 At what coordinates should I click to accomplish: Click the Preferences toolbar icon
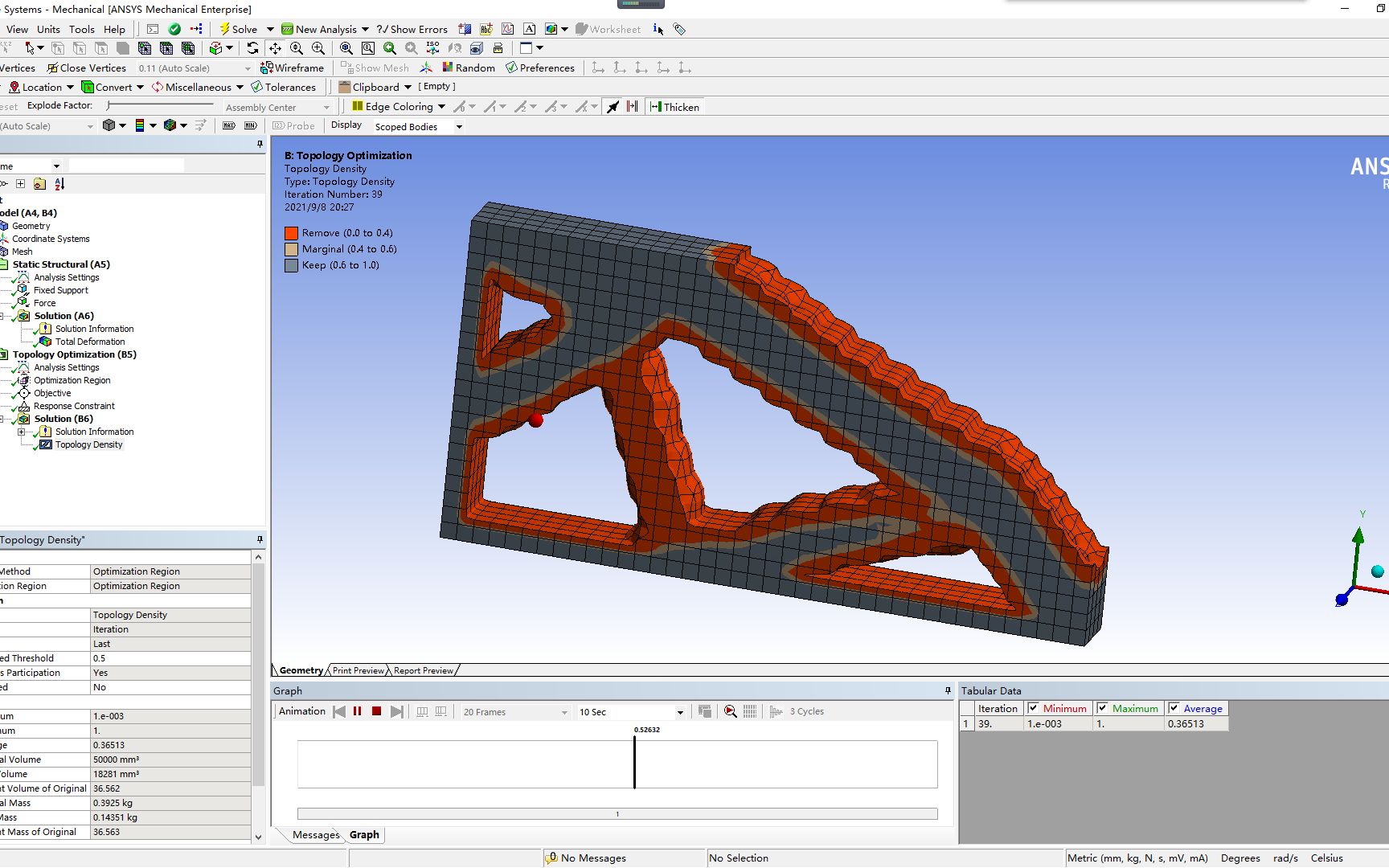(x=511, y=68)
